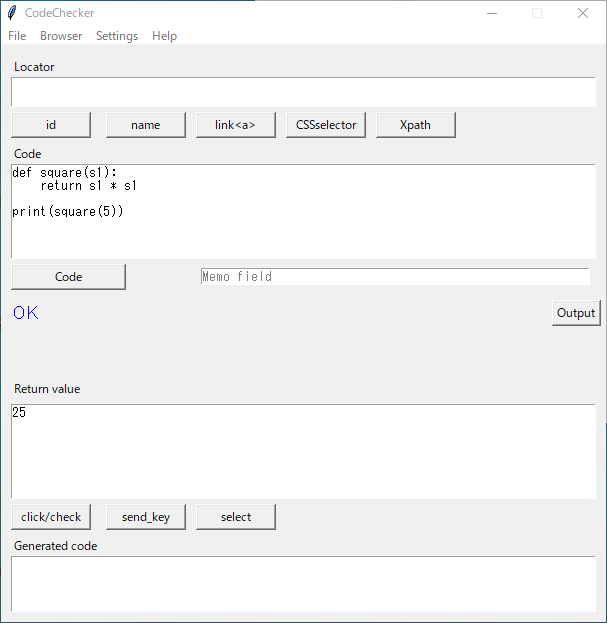This screenshot has height=623, width=607.
Task: Focus the Locator input field
Action: click(x=304, y=92)
